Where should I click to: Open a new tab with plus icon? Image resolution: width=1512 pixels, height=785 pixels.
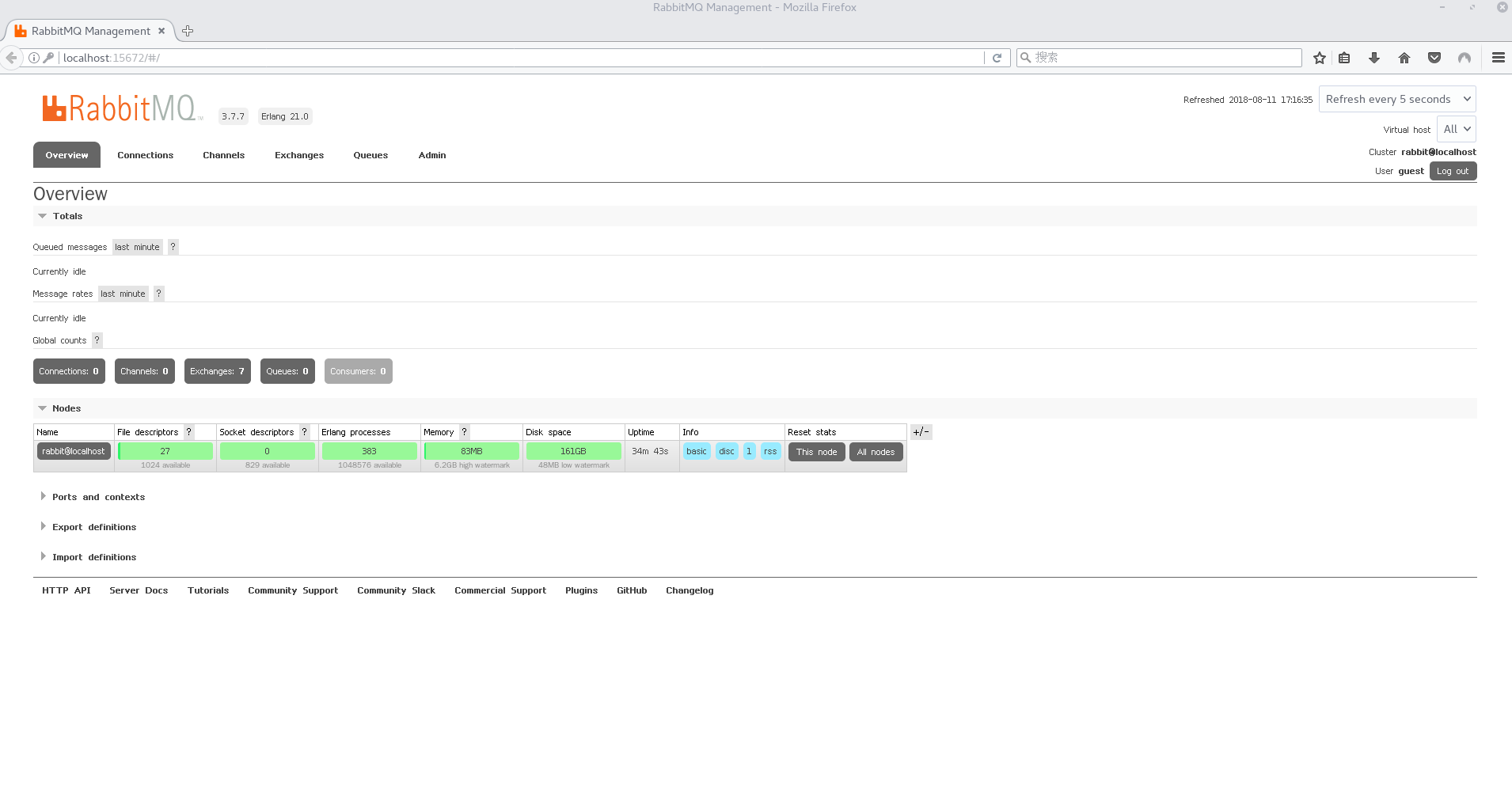(188, 31)
